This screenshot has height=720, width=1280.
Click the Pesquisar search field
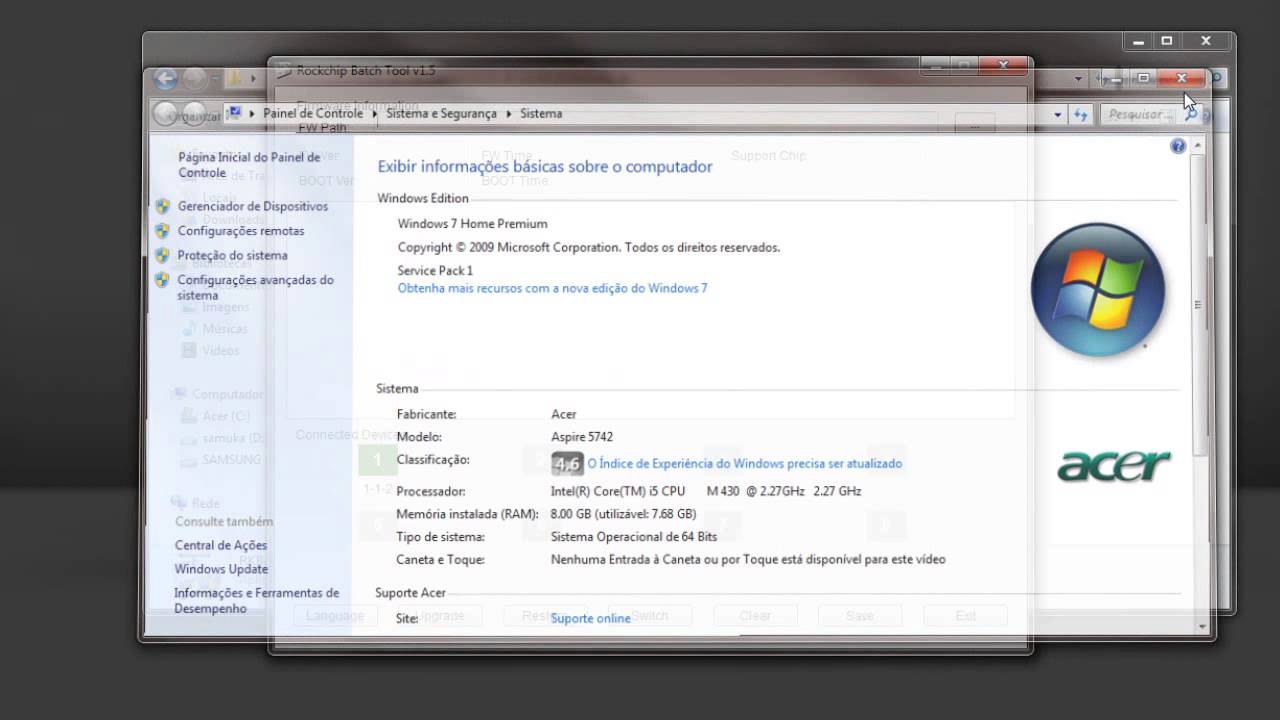1140,114
